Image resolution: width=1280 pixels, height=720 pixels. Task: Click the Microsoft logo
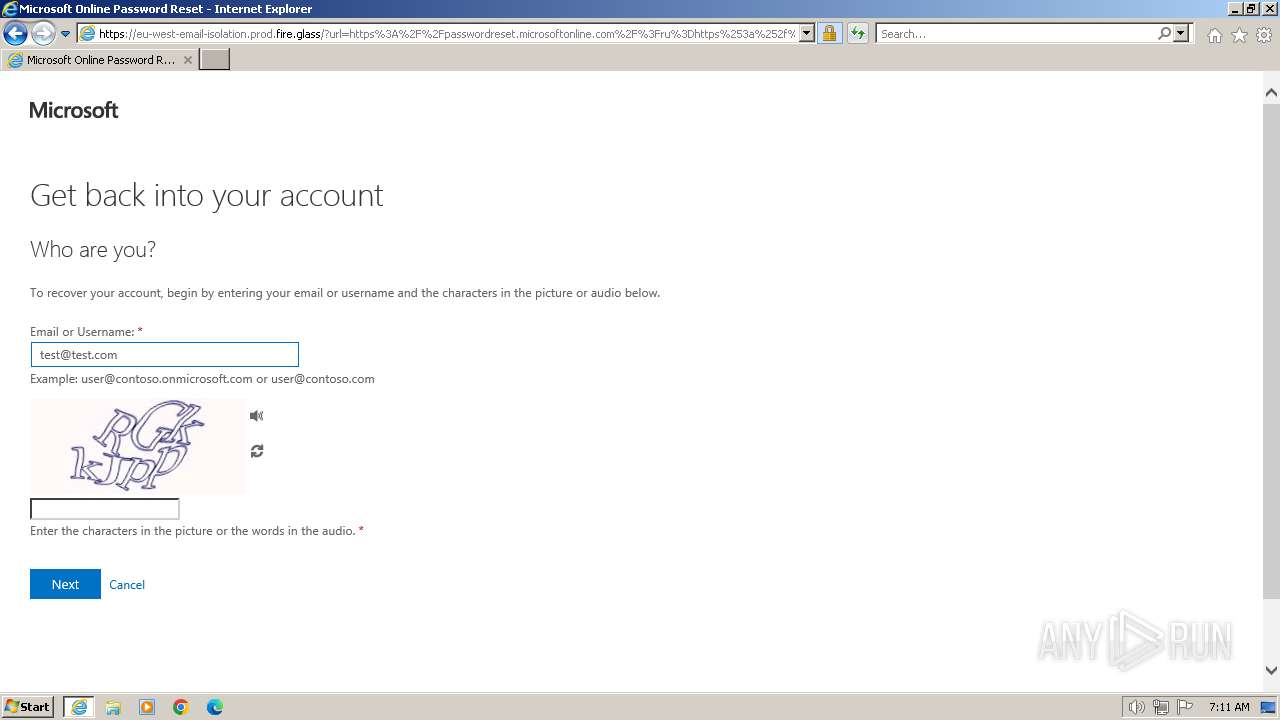pyautogui.click(x=74, y=110)
